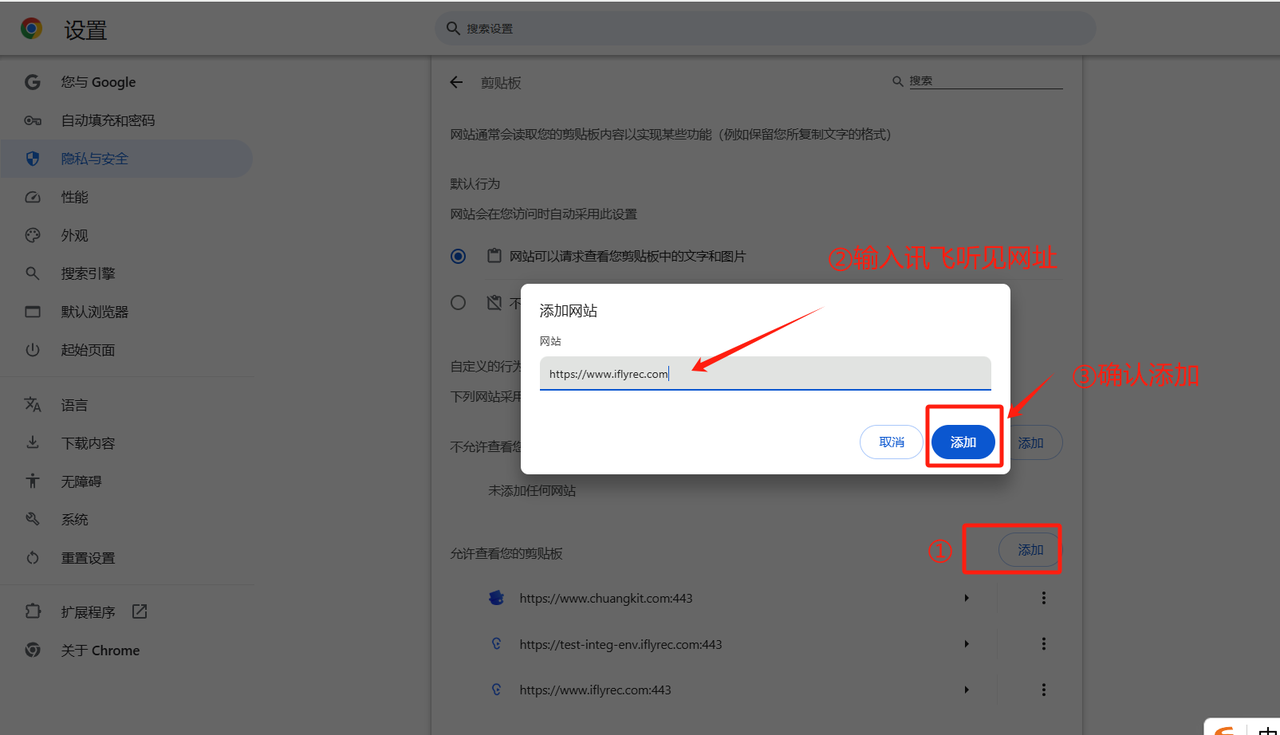The width and height of the screenshot is (1280, 735).
Task: Click the translate icon for 语言
Action: tap(33, 405)
